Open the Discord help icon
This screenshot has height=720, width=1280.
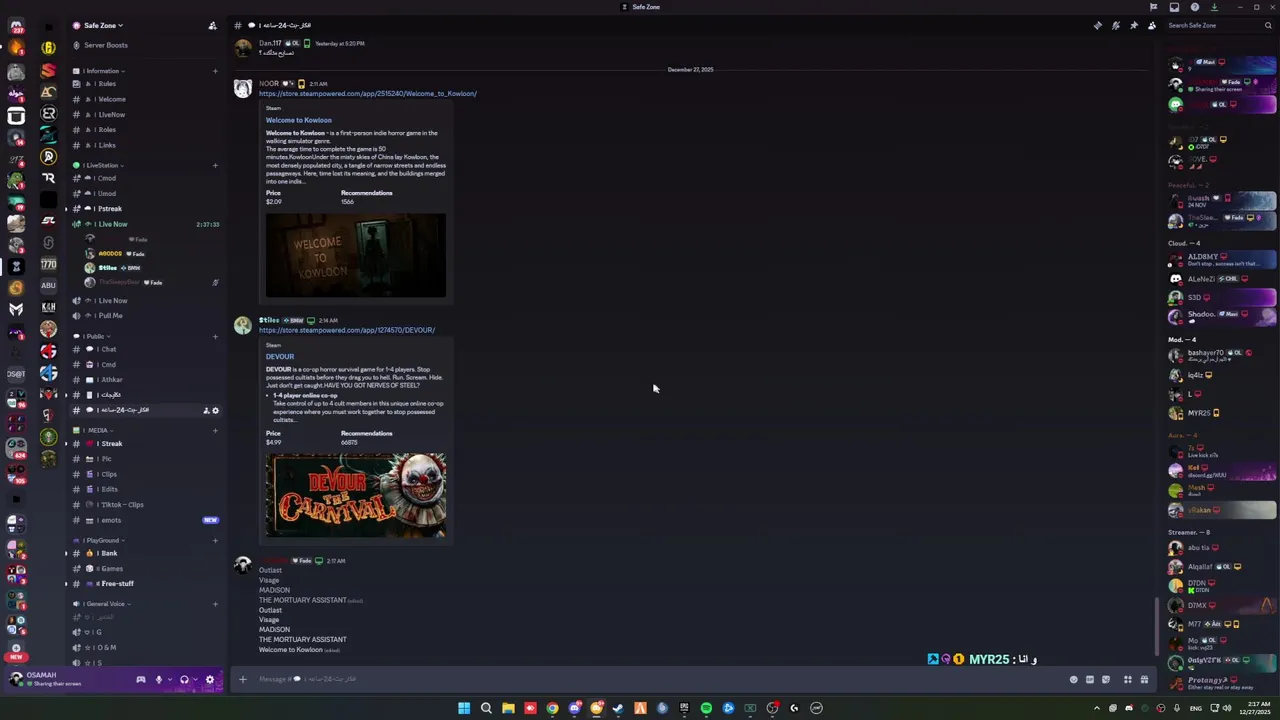click(1195, 7)
